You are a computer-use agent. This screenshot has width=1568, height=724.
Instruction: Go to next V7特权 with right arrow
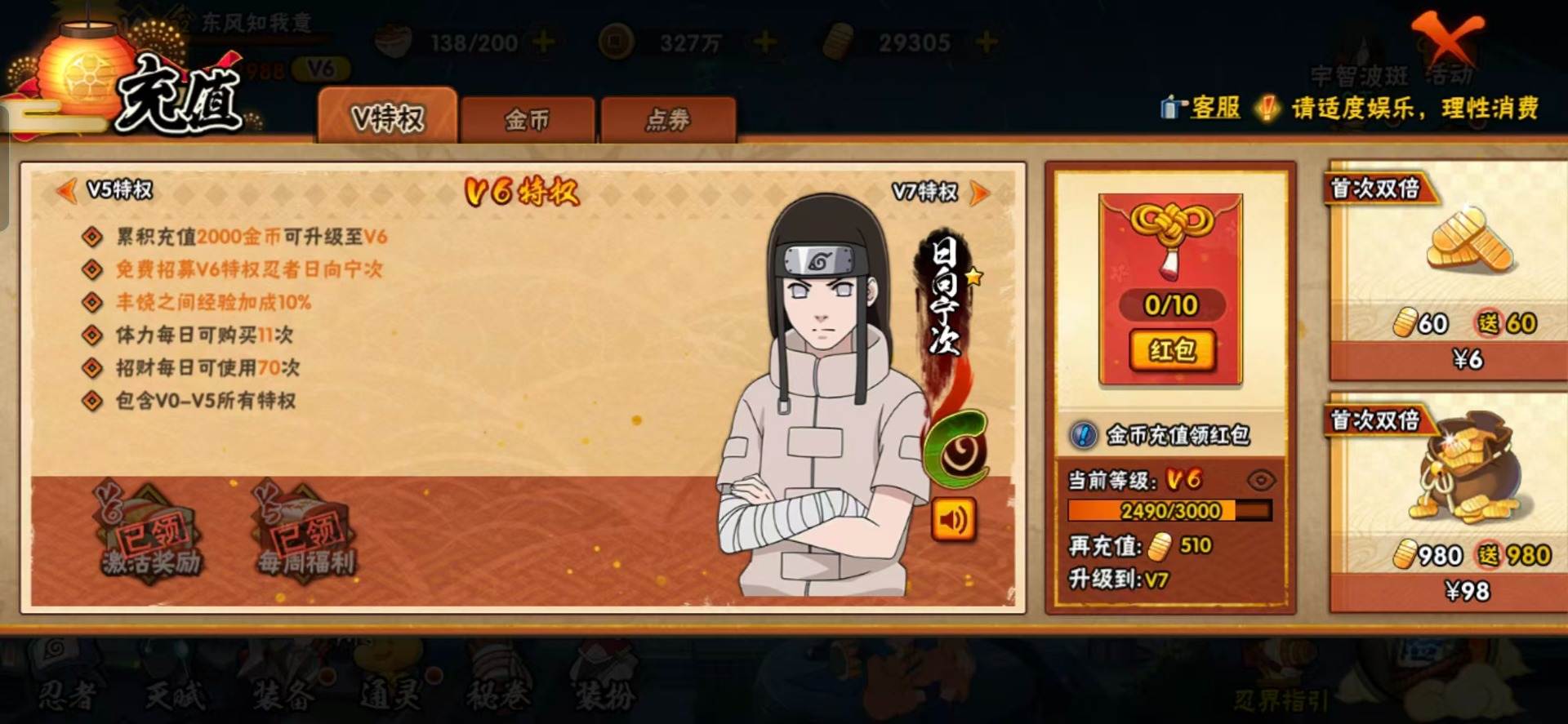coord(979,193)
